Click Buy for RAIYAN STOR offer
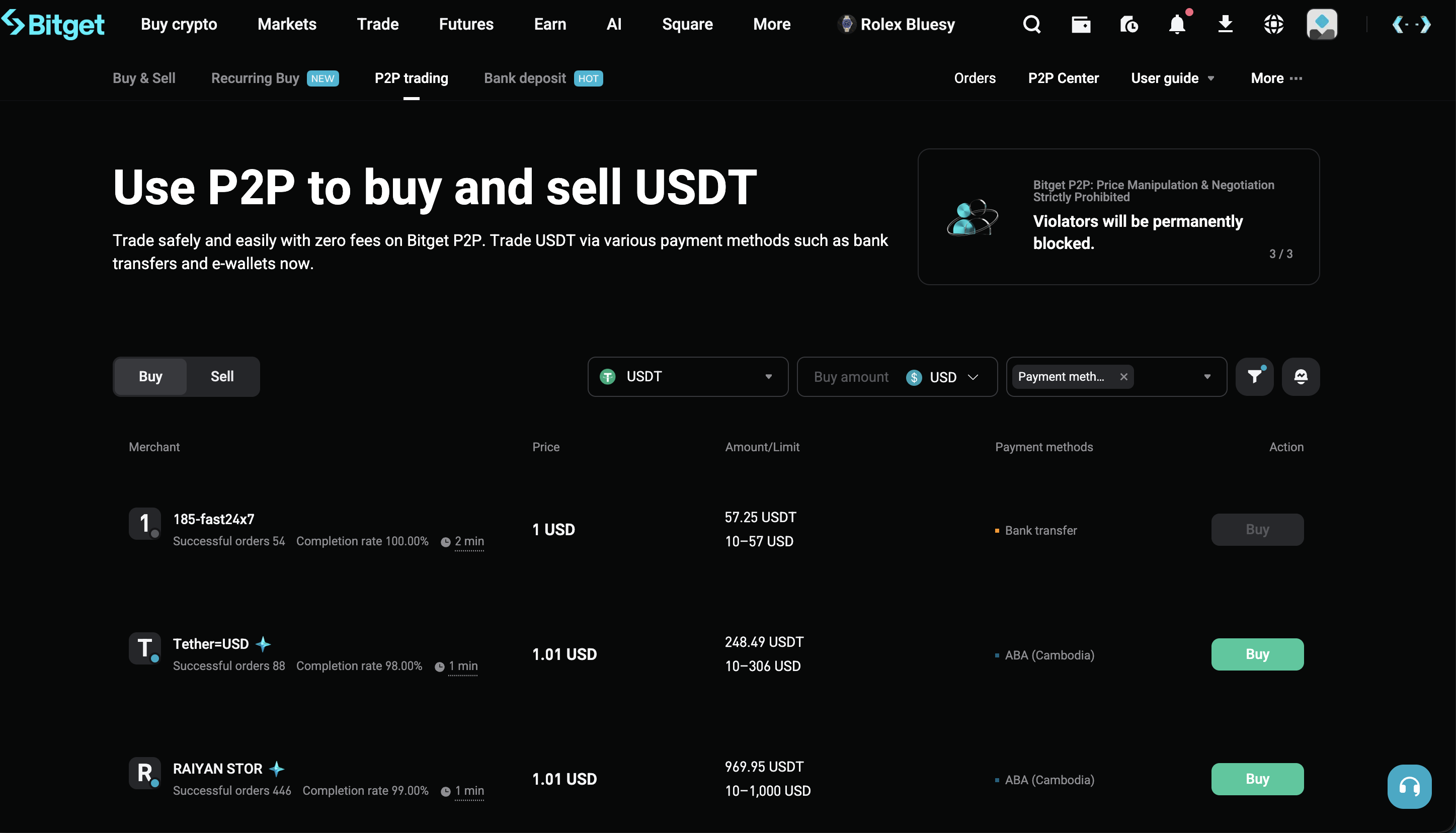The image size is (1456, 833). pos(1257,779)
